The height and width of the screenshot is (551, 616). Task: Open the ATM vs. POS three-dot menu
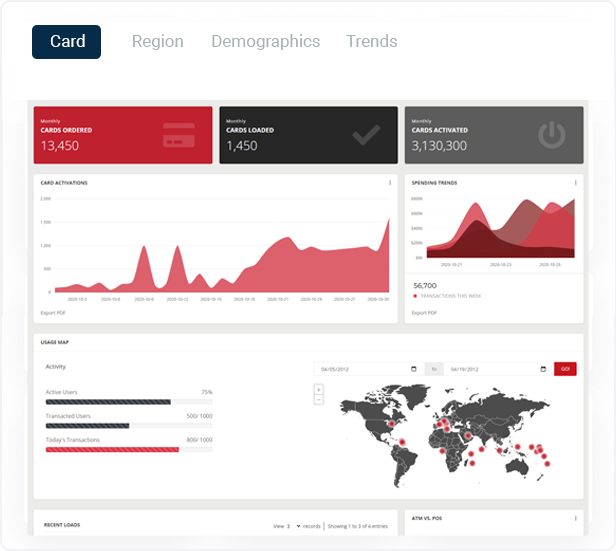tap(576, 518)
